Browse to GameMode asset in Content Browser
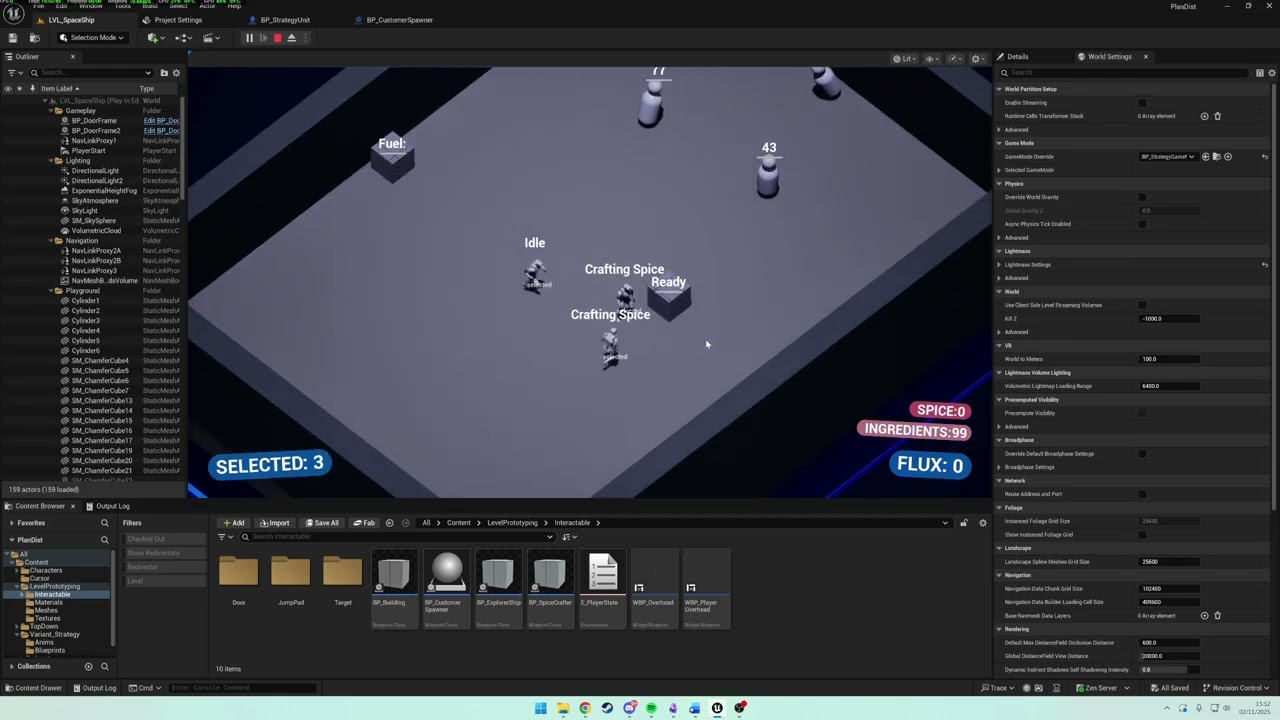The image size is (1280, 720). pyautogui.click(x=1216, y=157)
